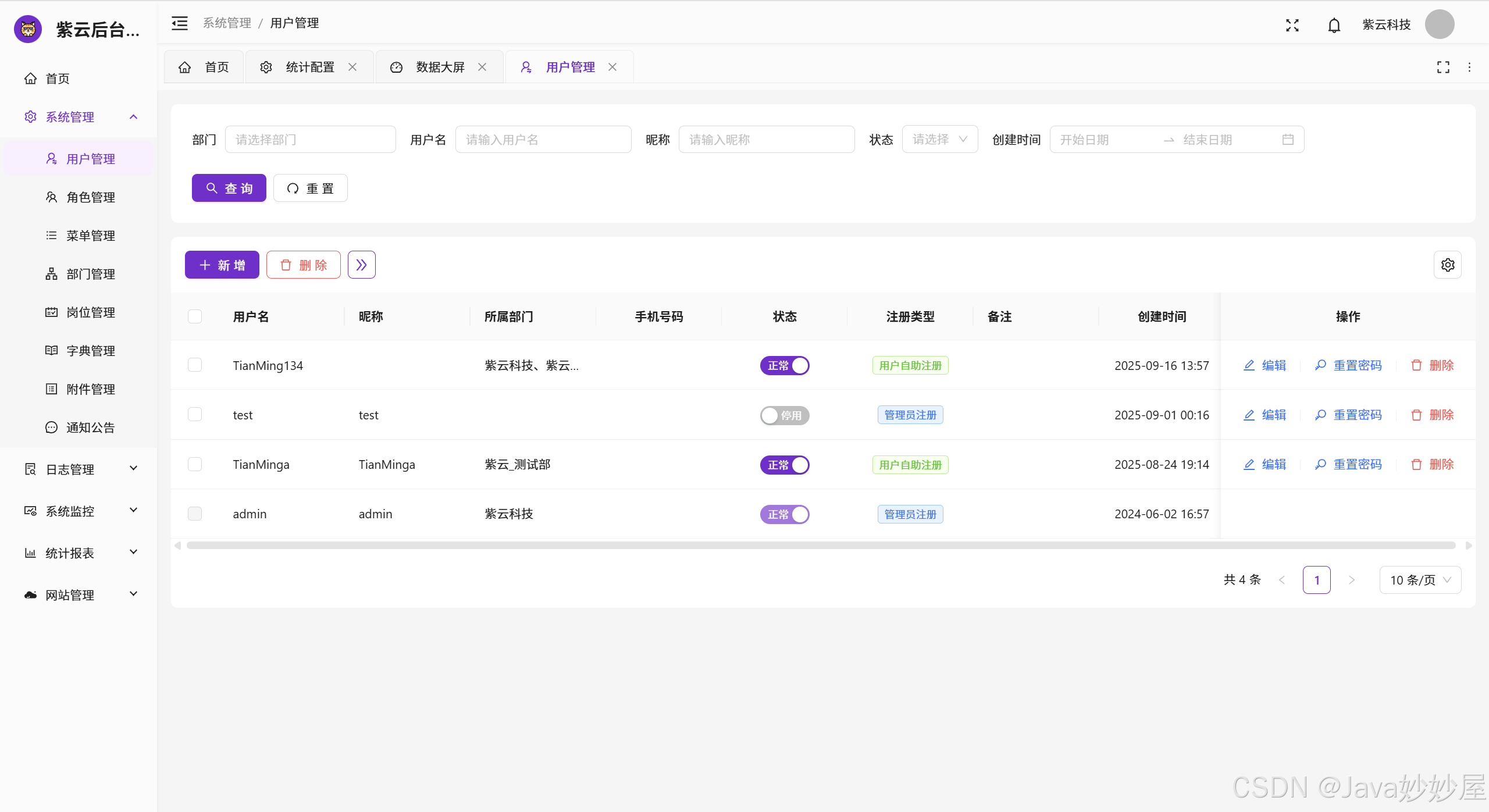The height and width of the screenshot is (812, 1489).
Task: Click scrollbar right arrow under table
Action: pos(1469,546)
